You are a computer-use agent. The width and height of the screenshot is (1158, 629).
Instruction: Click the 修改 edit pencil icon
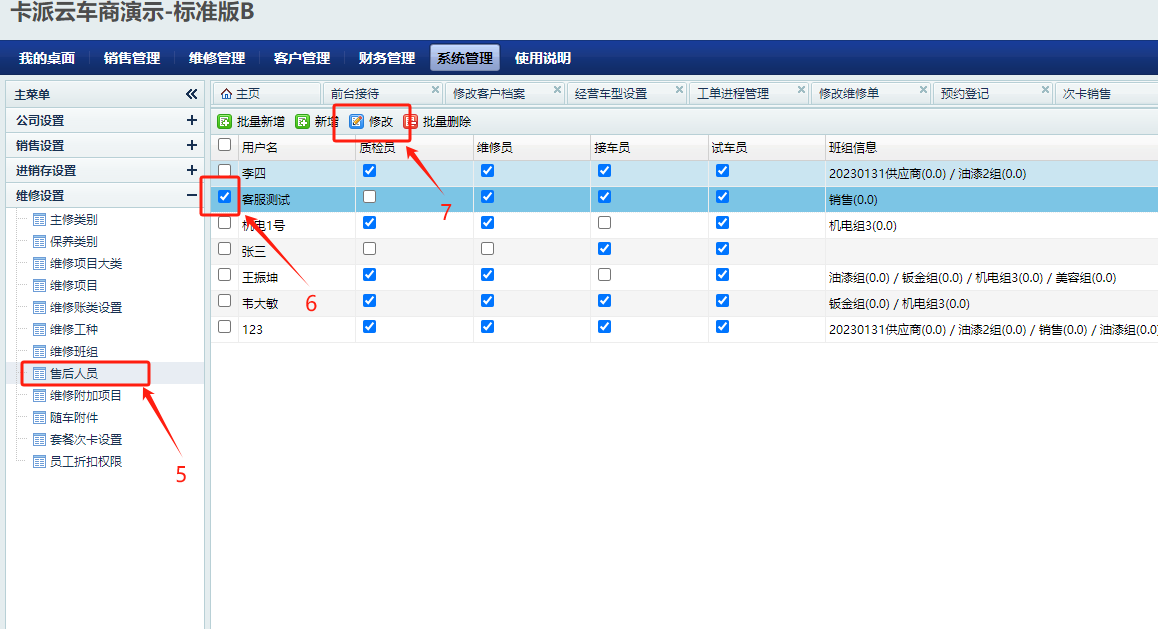click(356, 122)
